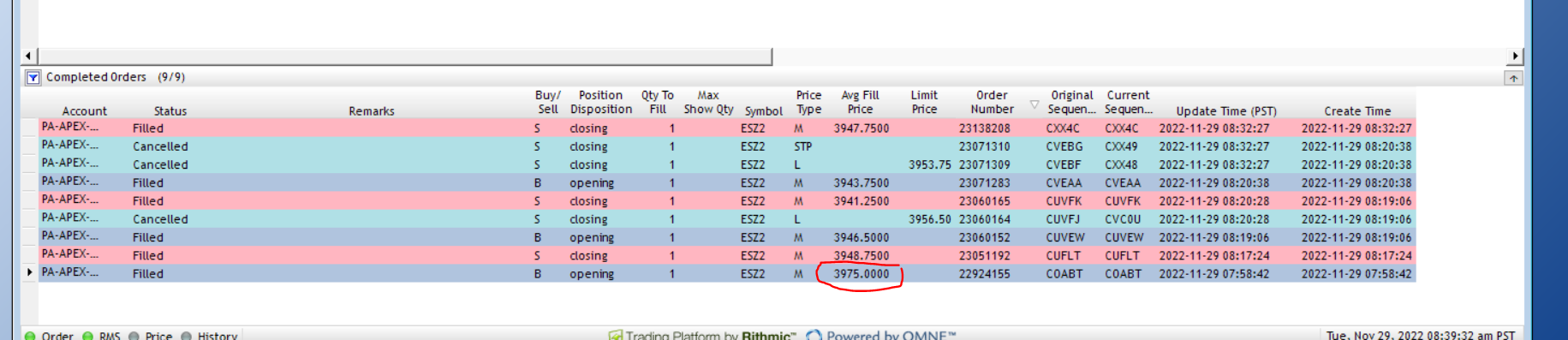The height and width of the screenshot is (340, 1568).
Task: Click the Price gray status indicator
Action: [x=134, y=336]
